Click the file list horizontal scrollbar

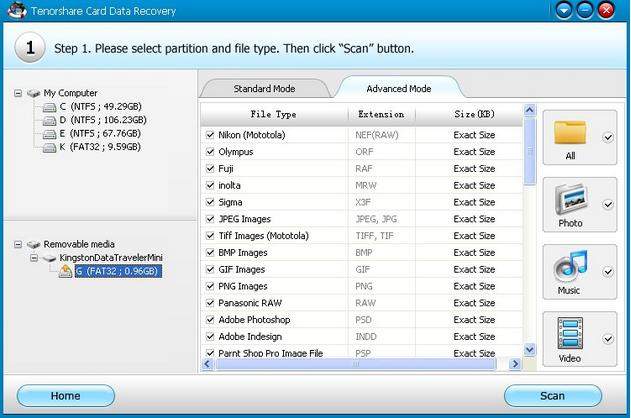(x=360, y=365)
